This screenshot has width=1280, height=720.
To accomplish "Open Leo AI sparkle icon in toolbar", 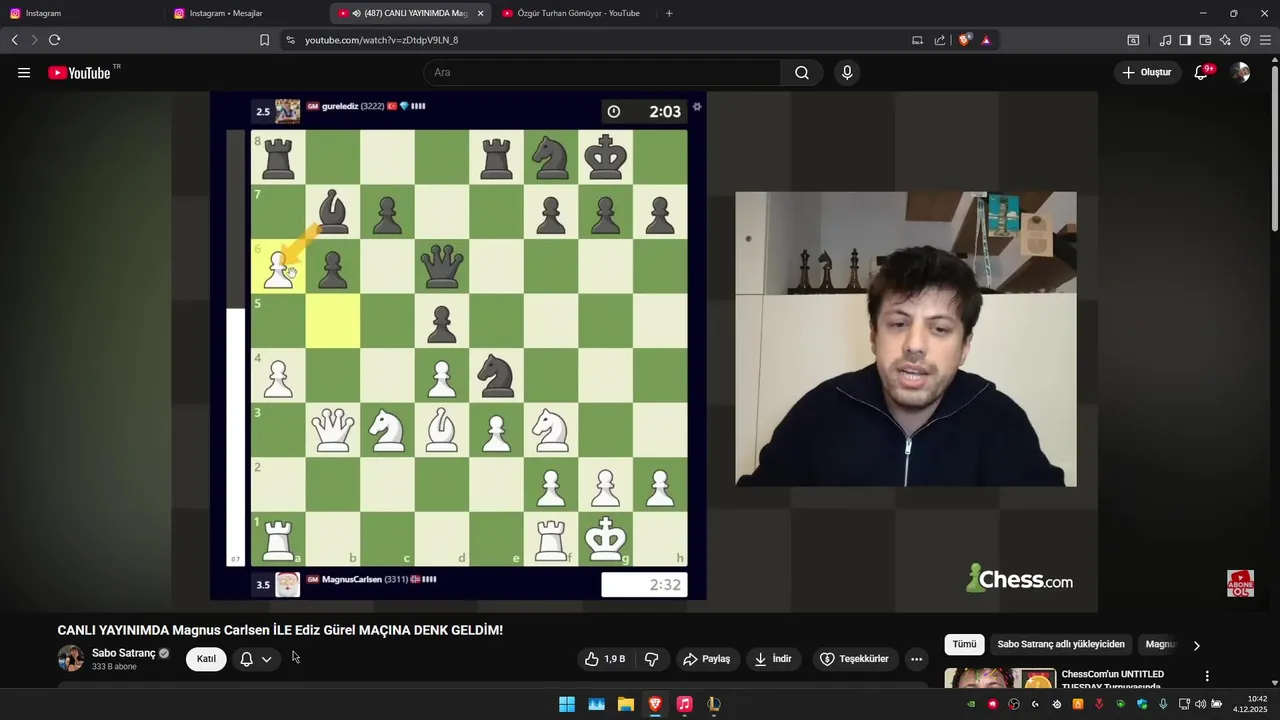I will coord(1225,40).
